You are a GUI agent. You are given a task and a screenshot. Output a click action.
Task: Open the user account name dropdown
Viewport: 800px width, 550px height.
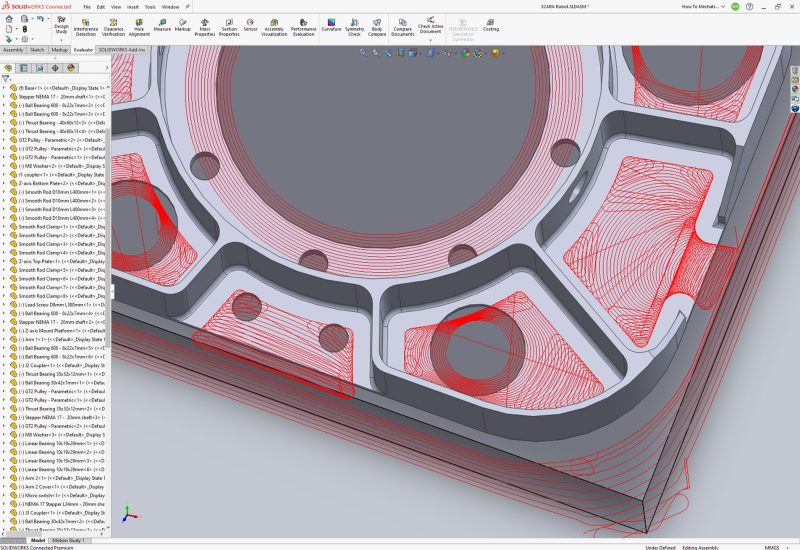(x=704, y=7)
